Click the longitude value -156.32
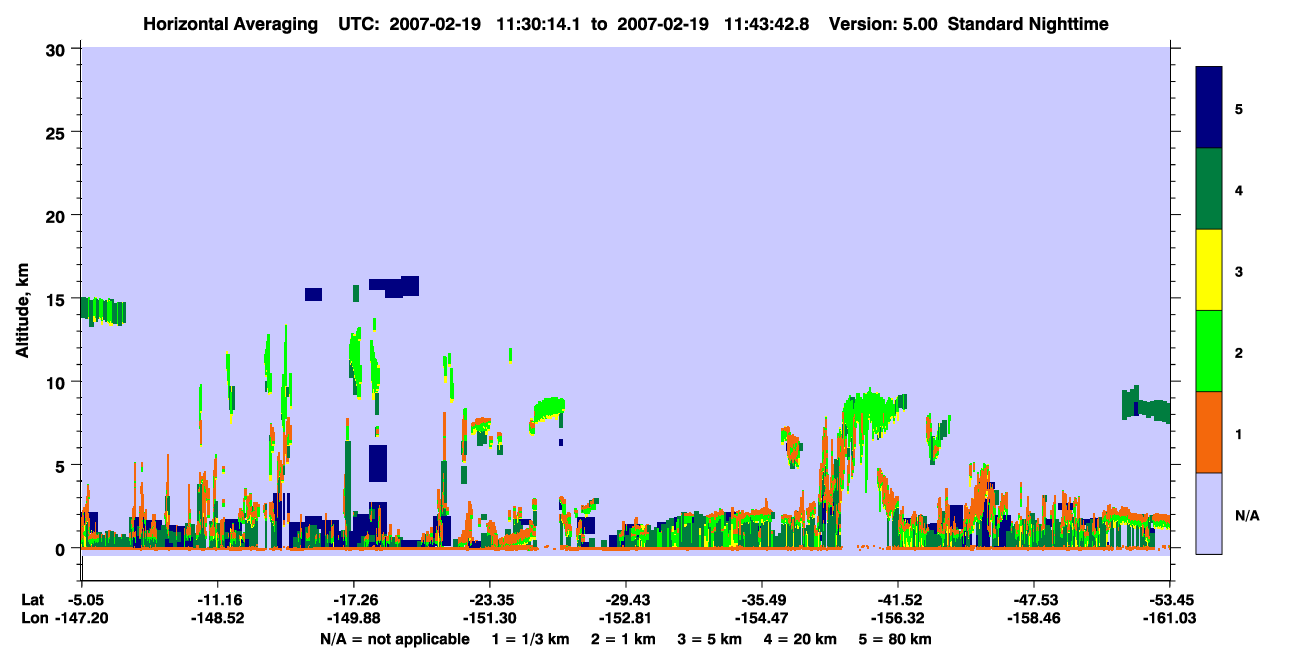This screenshot has width=1300, height=667. click(x=898, y=619)
